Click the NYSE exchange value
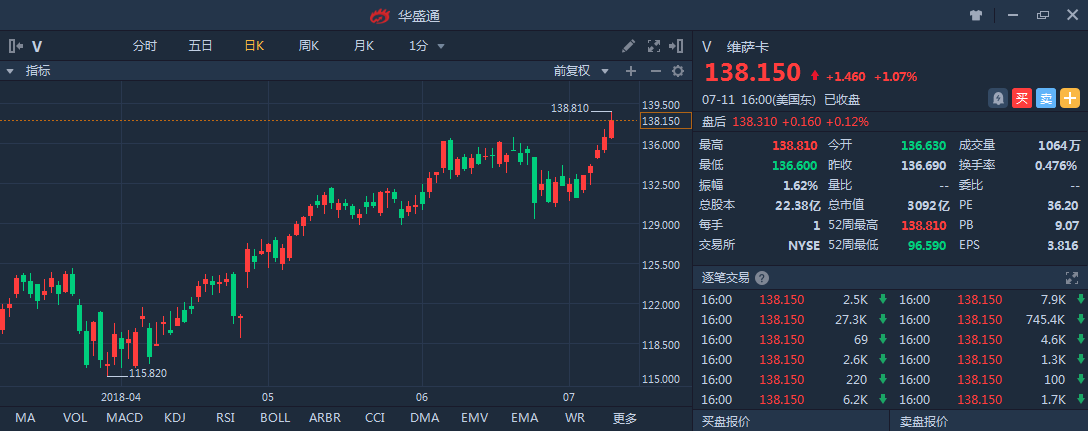This screenshot has width=1088, height=431. (804, 245)
